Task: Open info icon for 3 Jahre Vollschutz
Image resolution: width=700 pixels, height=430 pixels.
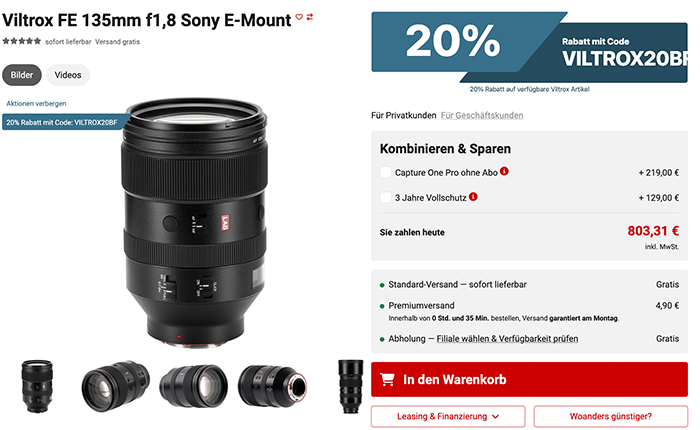Action: (473, 196)
